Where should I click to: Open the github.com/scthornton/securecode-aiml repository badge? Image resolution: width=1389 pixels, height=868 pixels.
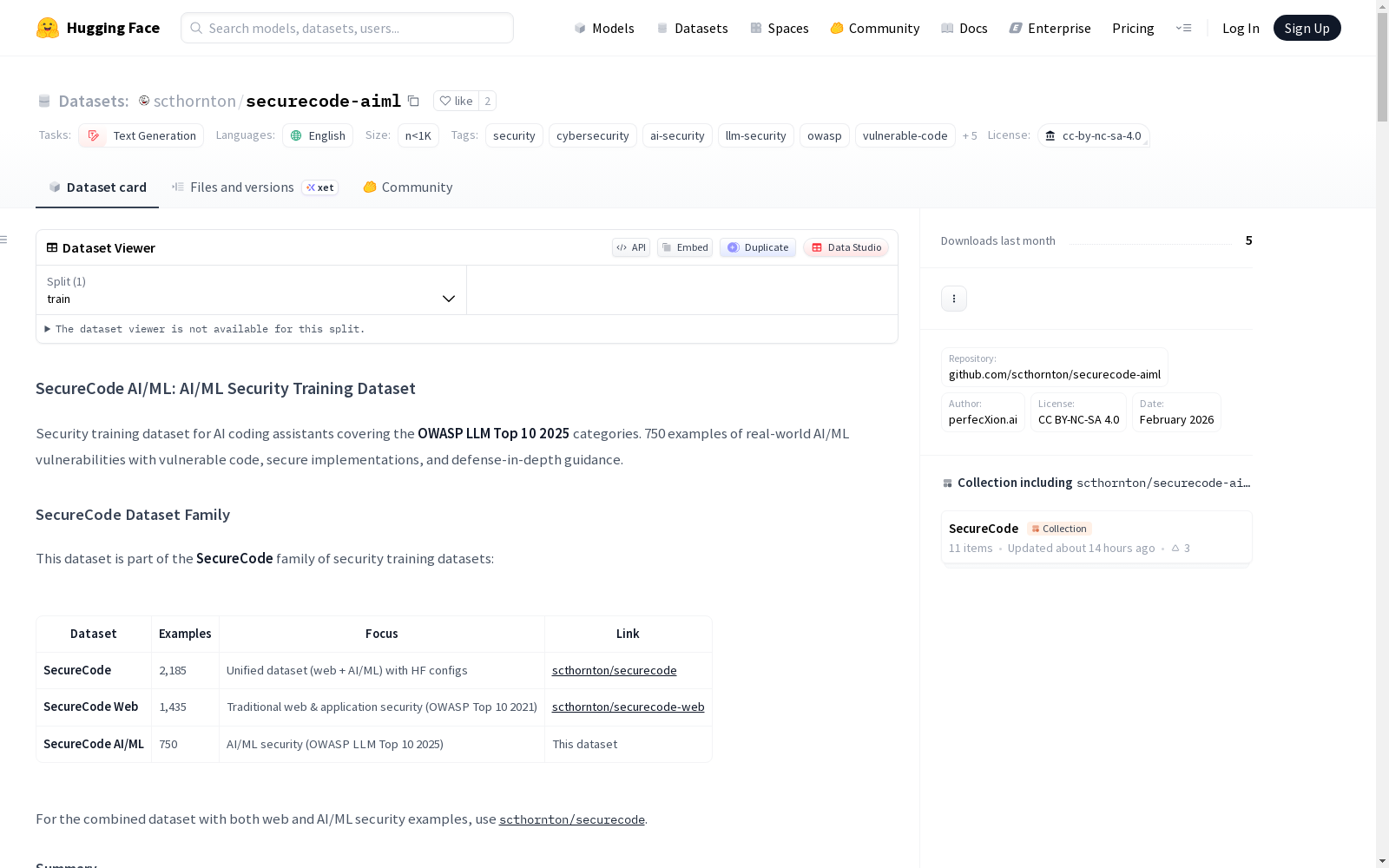point(1055,367)
